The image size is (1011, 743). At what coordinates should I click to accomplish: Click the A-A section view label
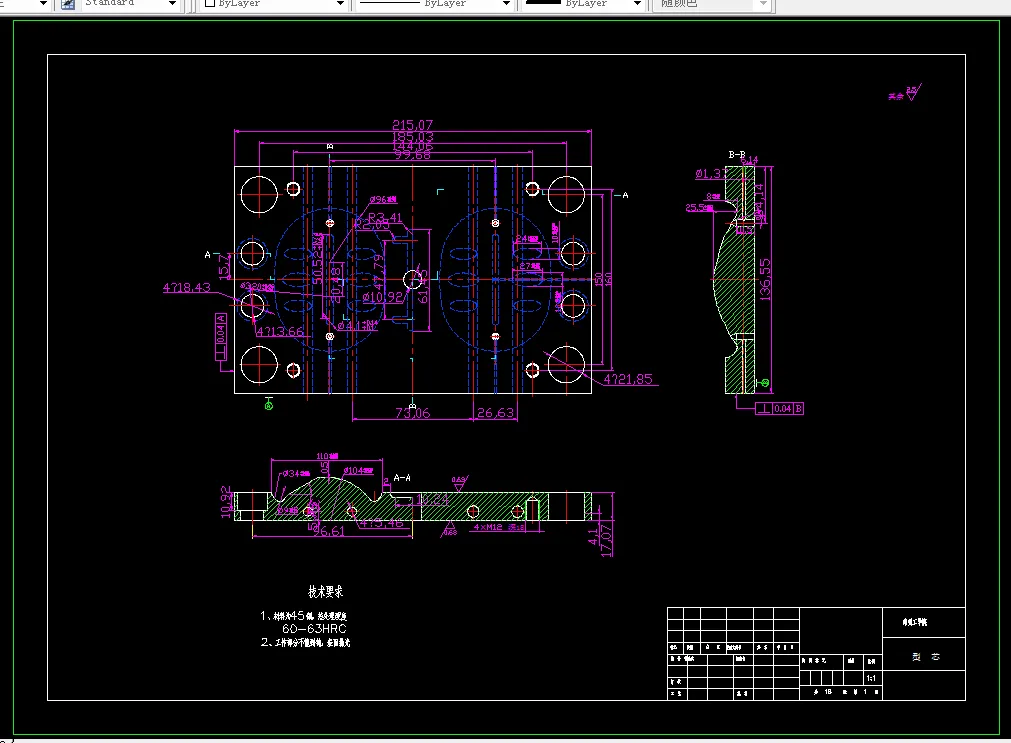[402, 478]
